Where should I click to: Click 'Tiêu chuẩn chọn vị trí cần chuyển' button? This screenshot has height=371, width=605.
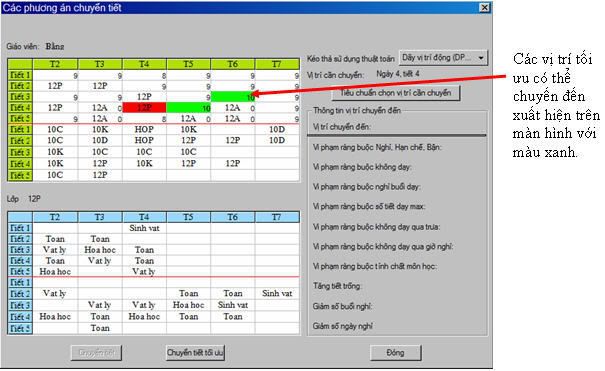pos(395,93)
